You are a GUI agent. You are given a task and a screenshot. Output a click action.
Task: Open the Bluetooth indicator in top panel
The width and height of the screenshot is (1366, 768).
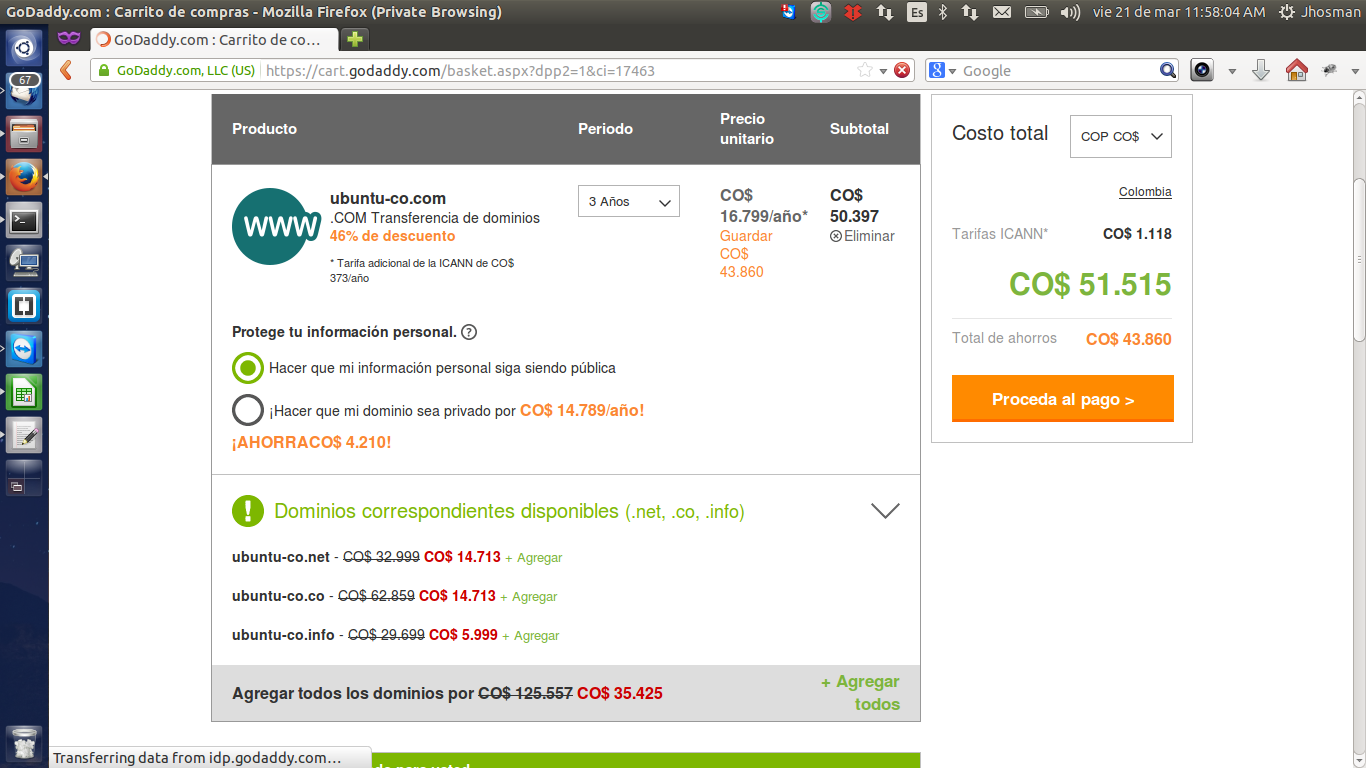pos(943,12)
